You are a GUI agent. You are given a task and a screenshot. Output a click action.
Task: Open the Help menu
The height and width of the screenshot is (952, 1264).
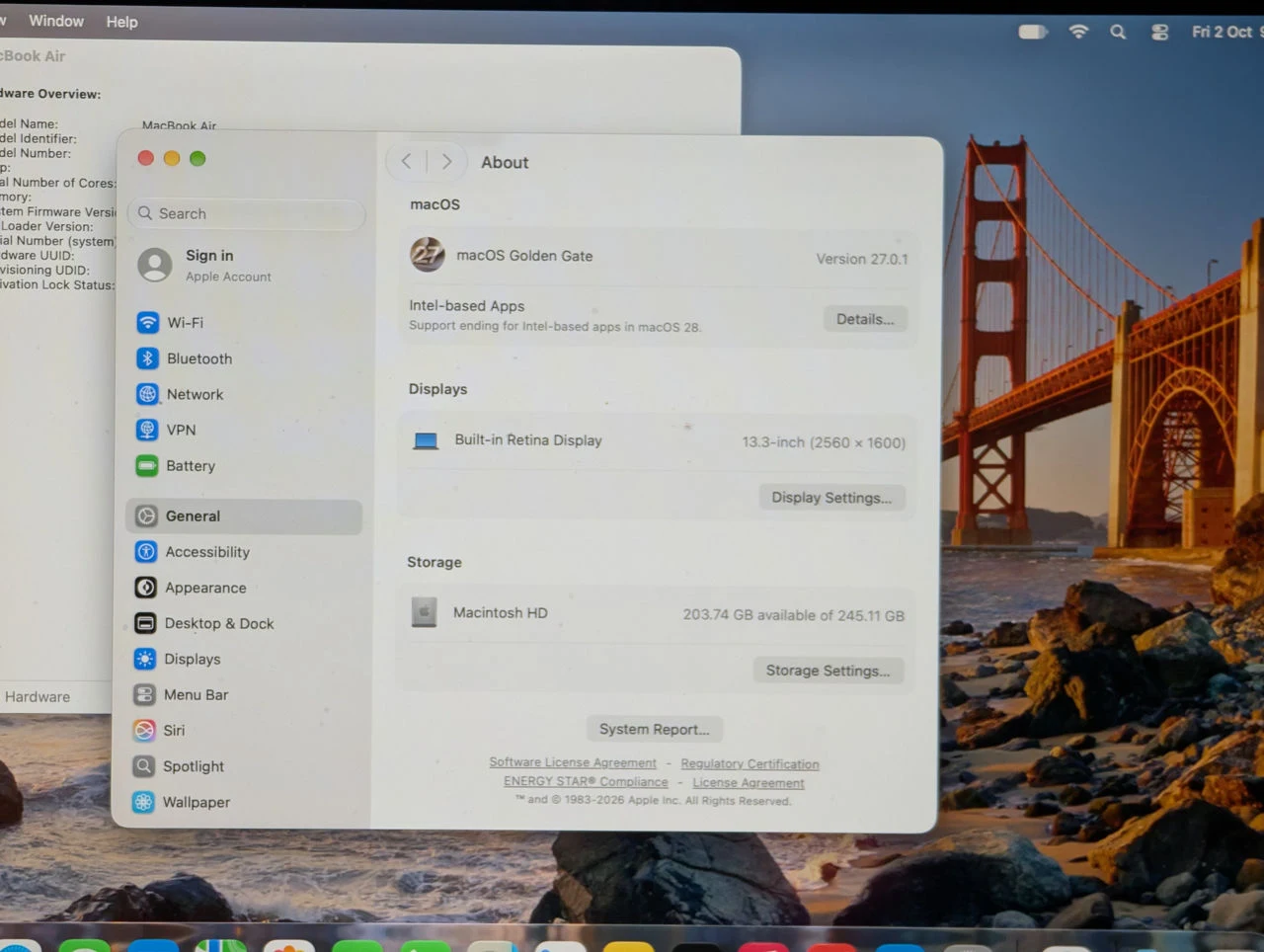click(121, 22)
